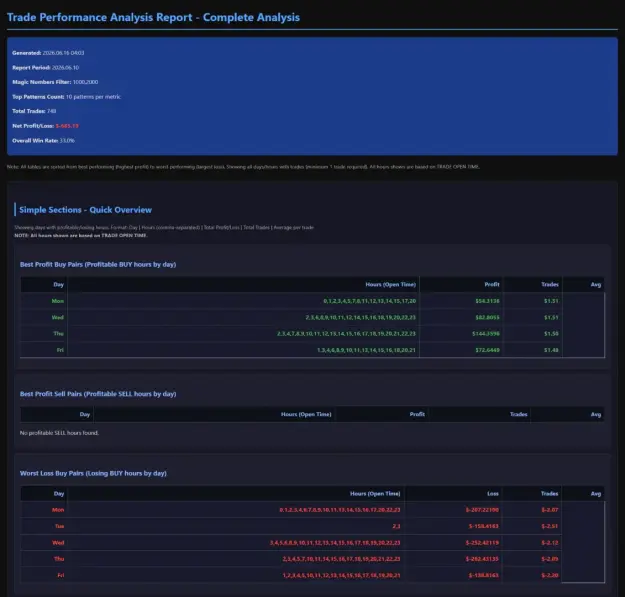This screenshot has height=597, width=625.
Task: Click Trades header in Best Profit Sell table
Action: click(518, 414)
